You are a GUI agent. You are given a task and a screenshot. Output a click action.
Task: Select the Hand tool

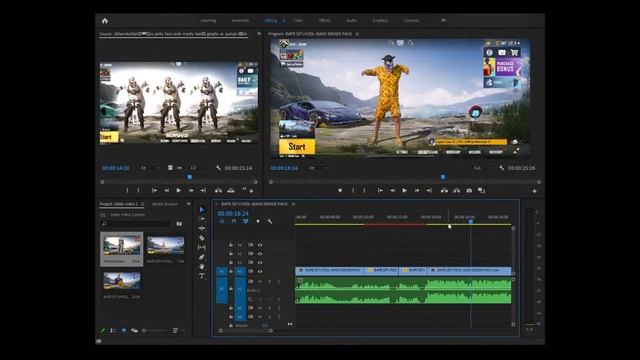[x=202, y=266]
